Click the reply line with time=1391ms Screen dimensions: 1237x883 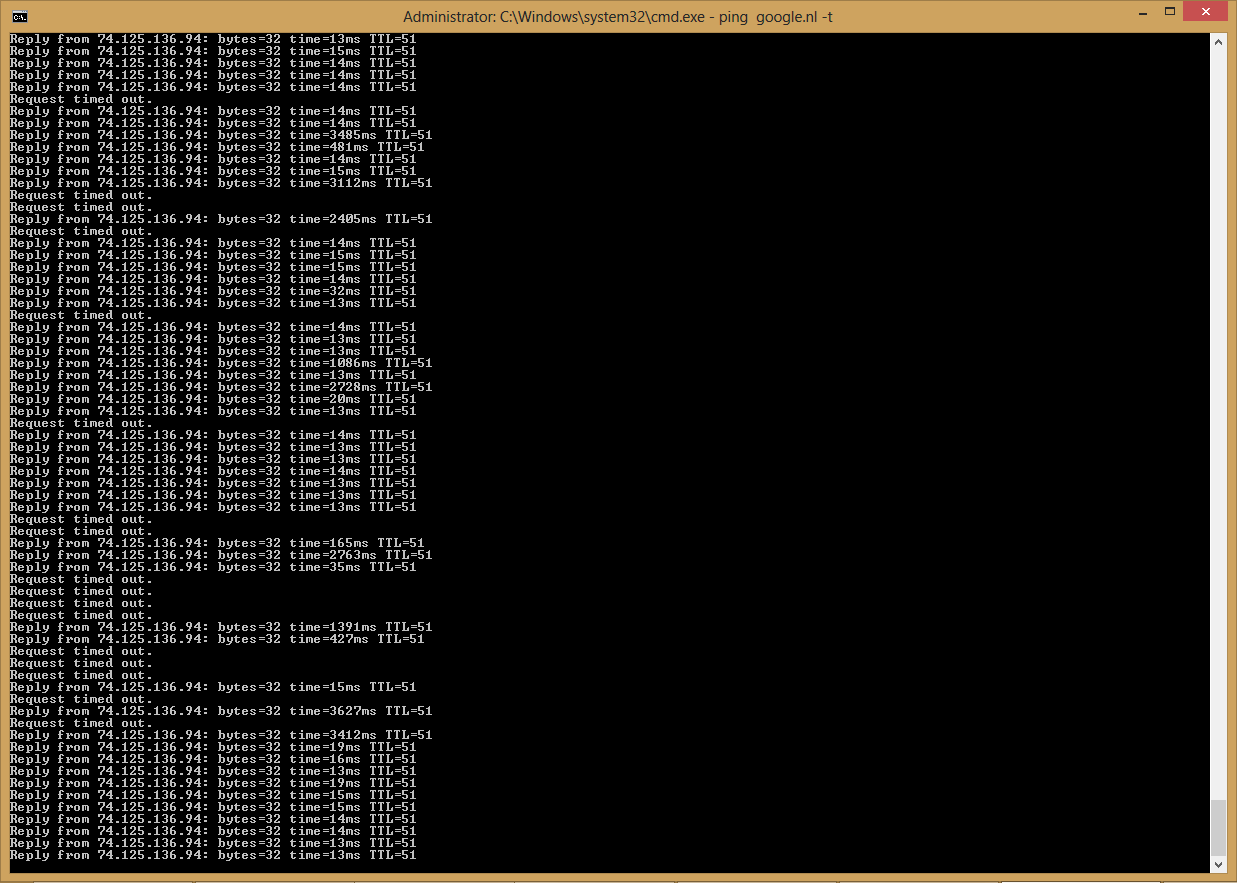(x=220, y=627)
